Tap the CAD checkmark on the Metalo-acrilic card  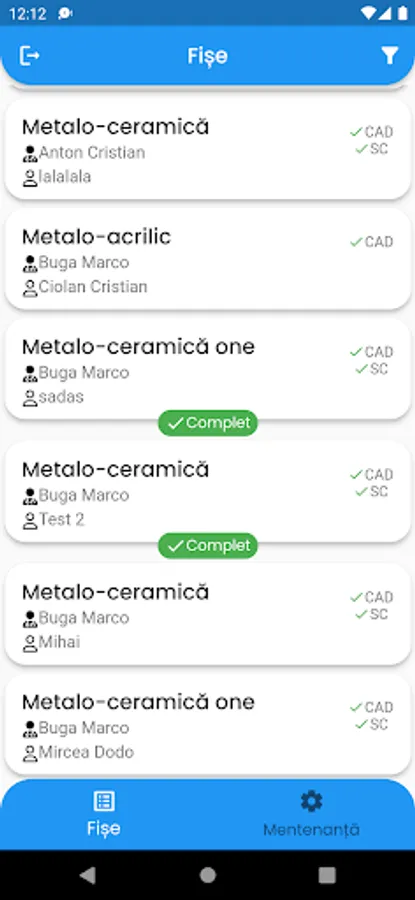click(x=371, y=242)
